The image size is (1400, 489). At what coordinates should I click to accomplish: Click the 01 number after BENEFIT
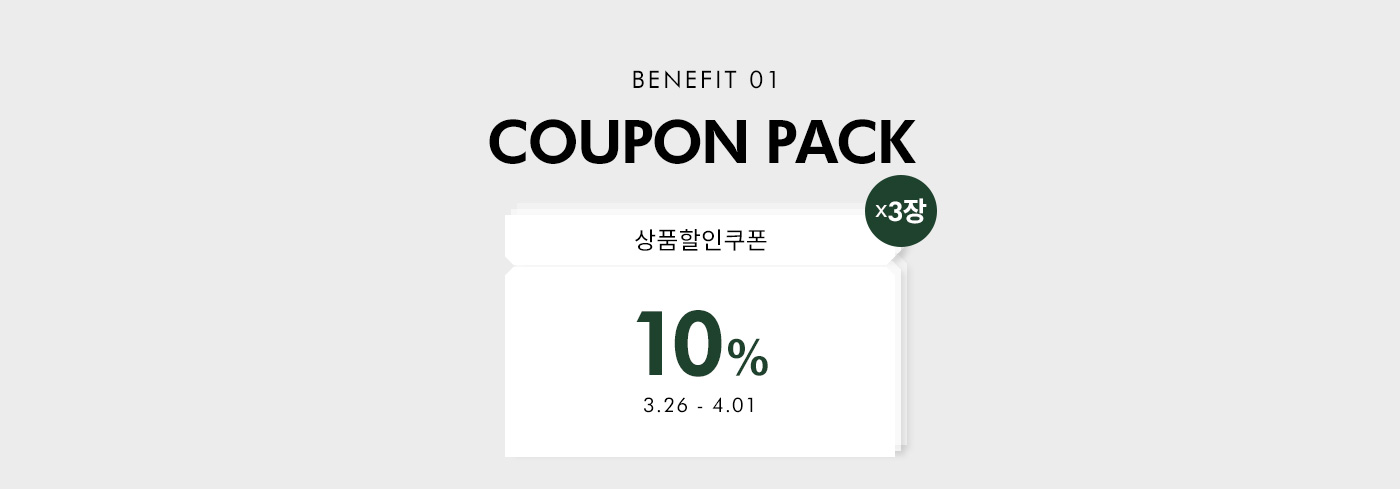pyautogui.click(x=763, y=81)
